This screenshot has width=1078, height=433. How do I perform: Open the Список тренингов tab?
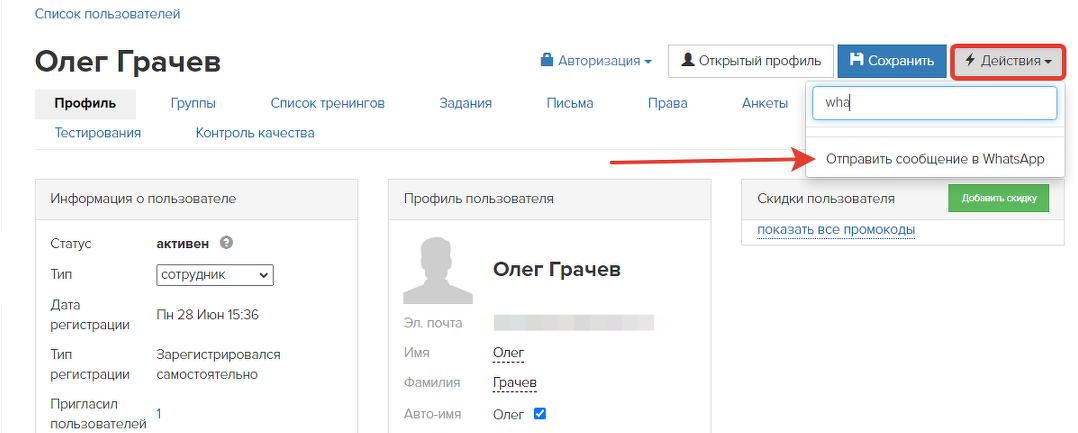tap(327, 103)
